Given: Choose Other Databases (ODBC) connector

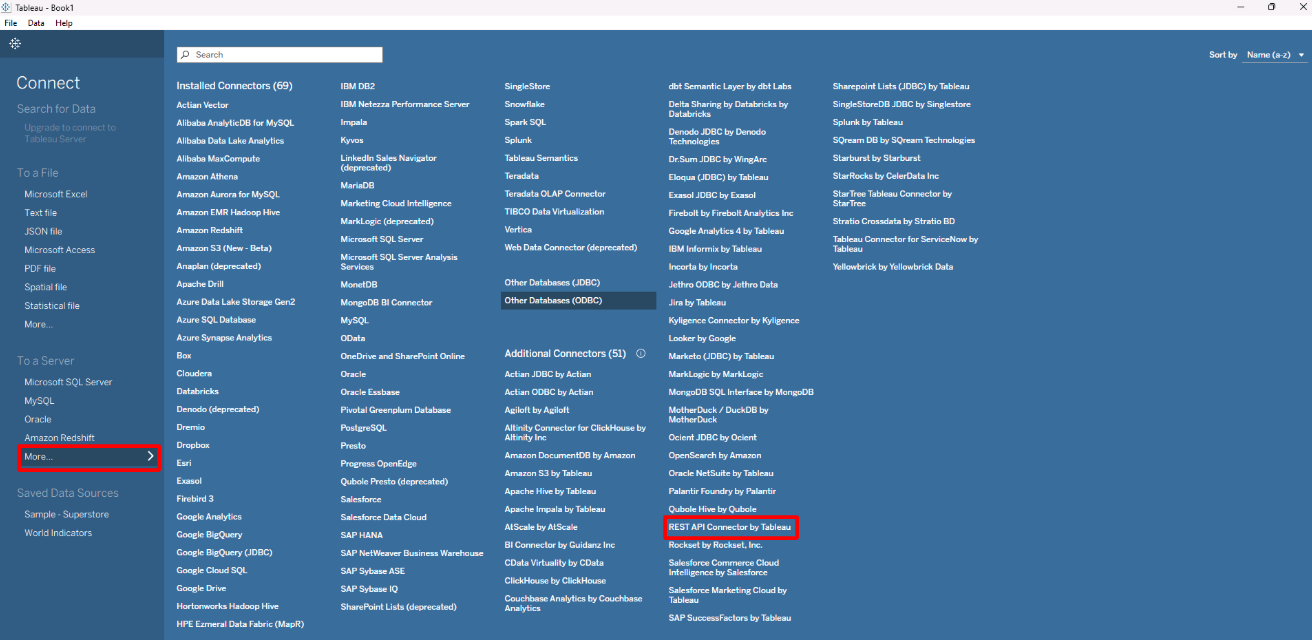Looking at the screenshot, I should (553, 300).
